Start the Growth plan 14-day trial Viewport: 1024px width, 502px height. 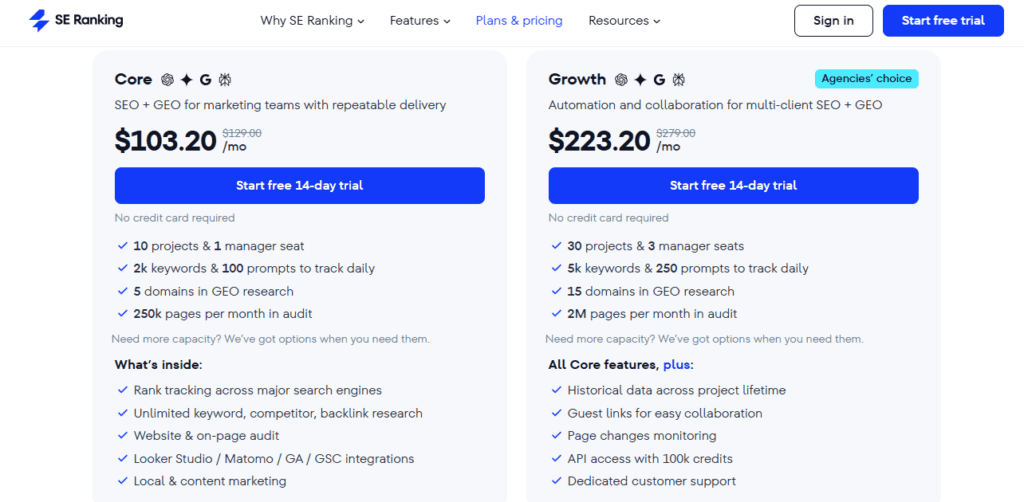[x=733, y=186]
